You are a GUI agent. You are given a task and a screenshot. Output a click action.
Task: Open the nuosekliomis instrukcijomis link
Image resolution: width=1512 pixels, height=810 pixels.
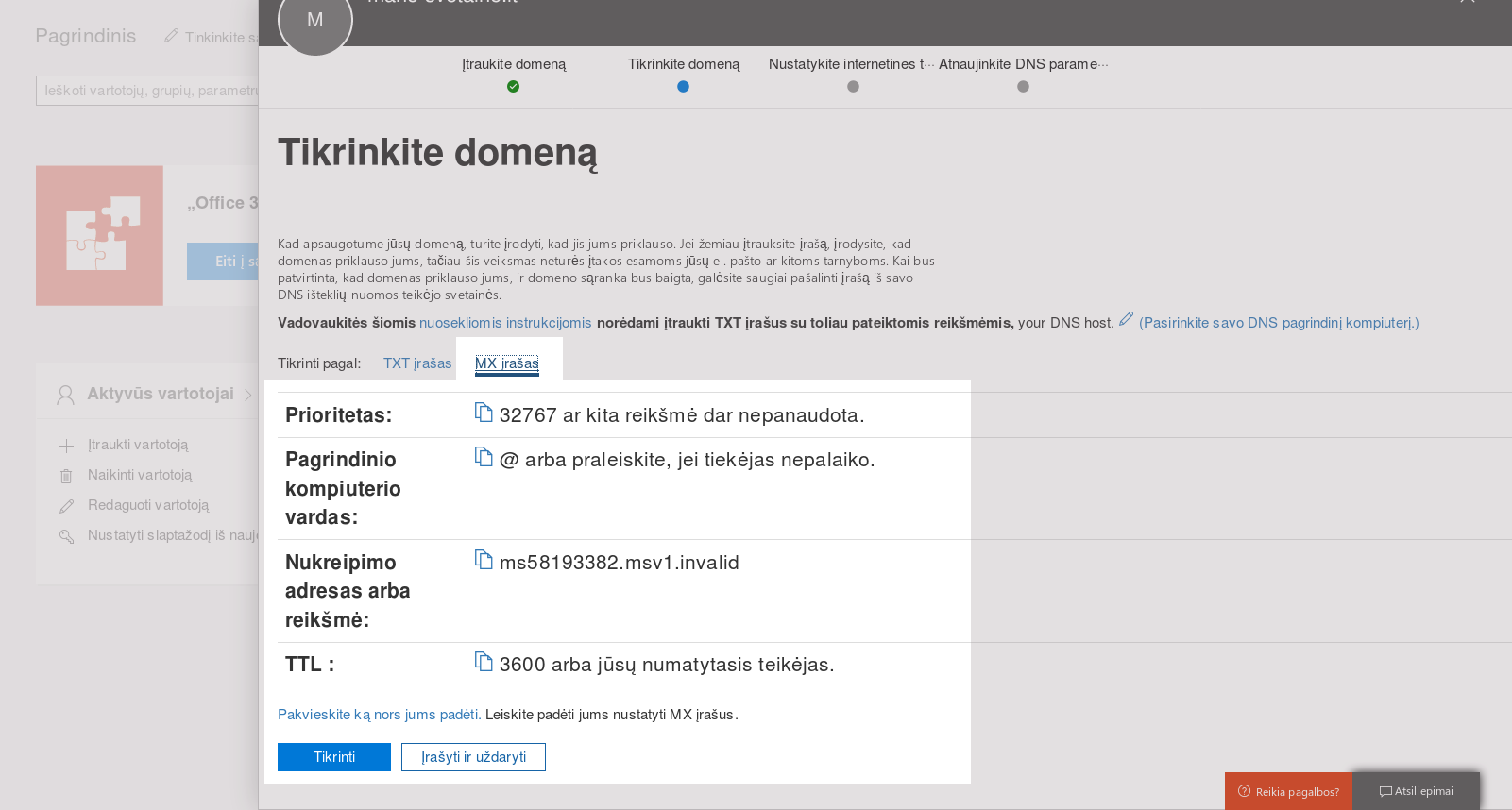point(505,323)
